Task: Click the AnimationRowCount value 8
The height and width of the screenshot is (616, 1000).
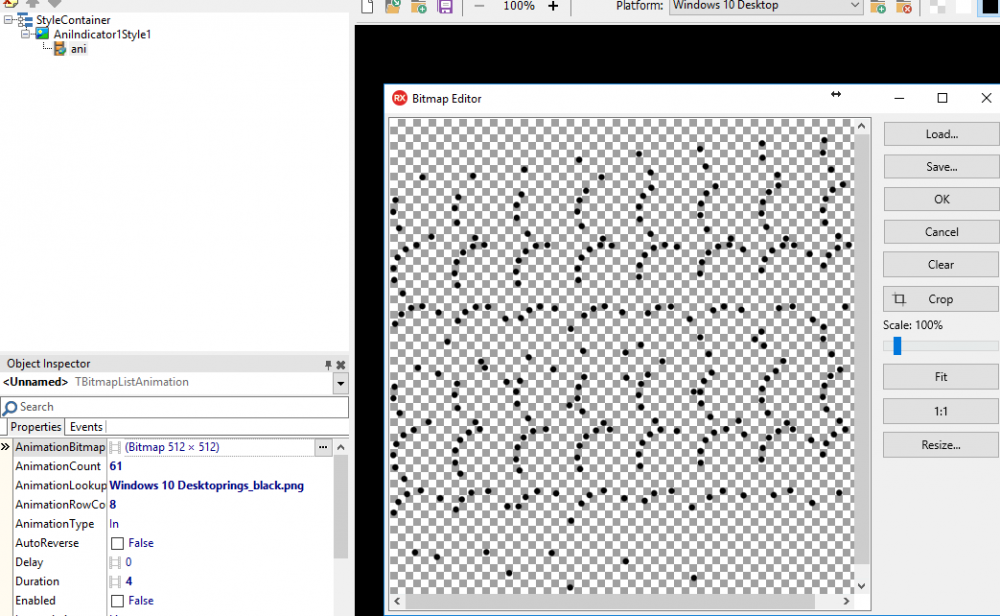Action: [x=113, y=504]
